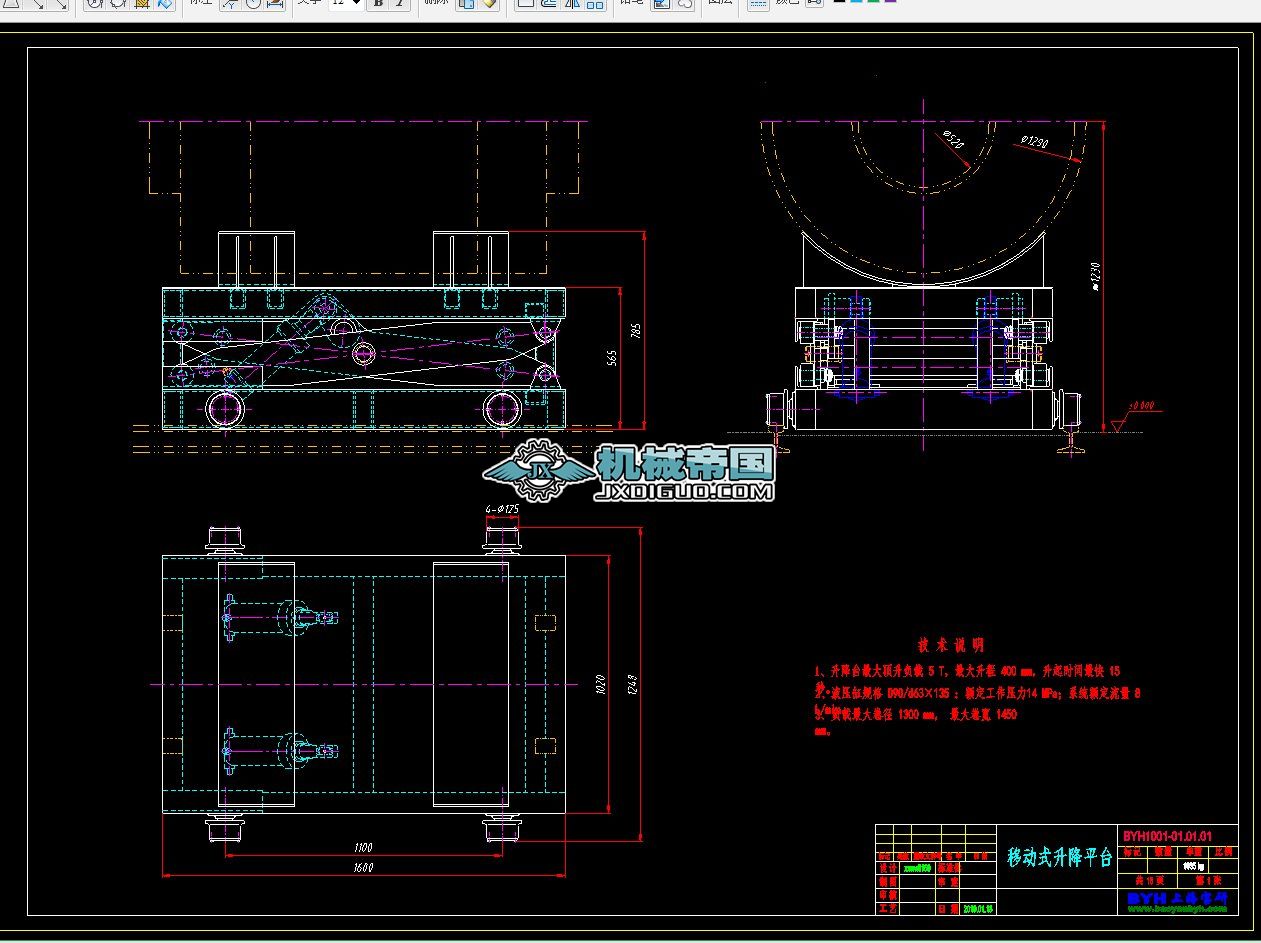This screenshot has width=1261, height=943.
Task: Select the 1249 width dimension text
Action: click(x=632, y=685)
